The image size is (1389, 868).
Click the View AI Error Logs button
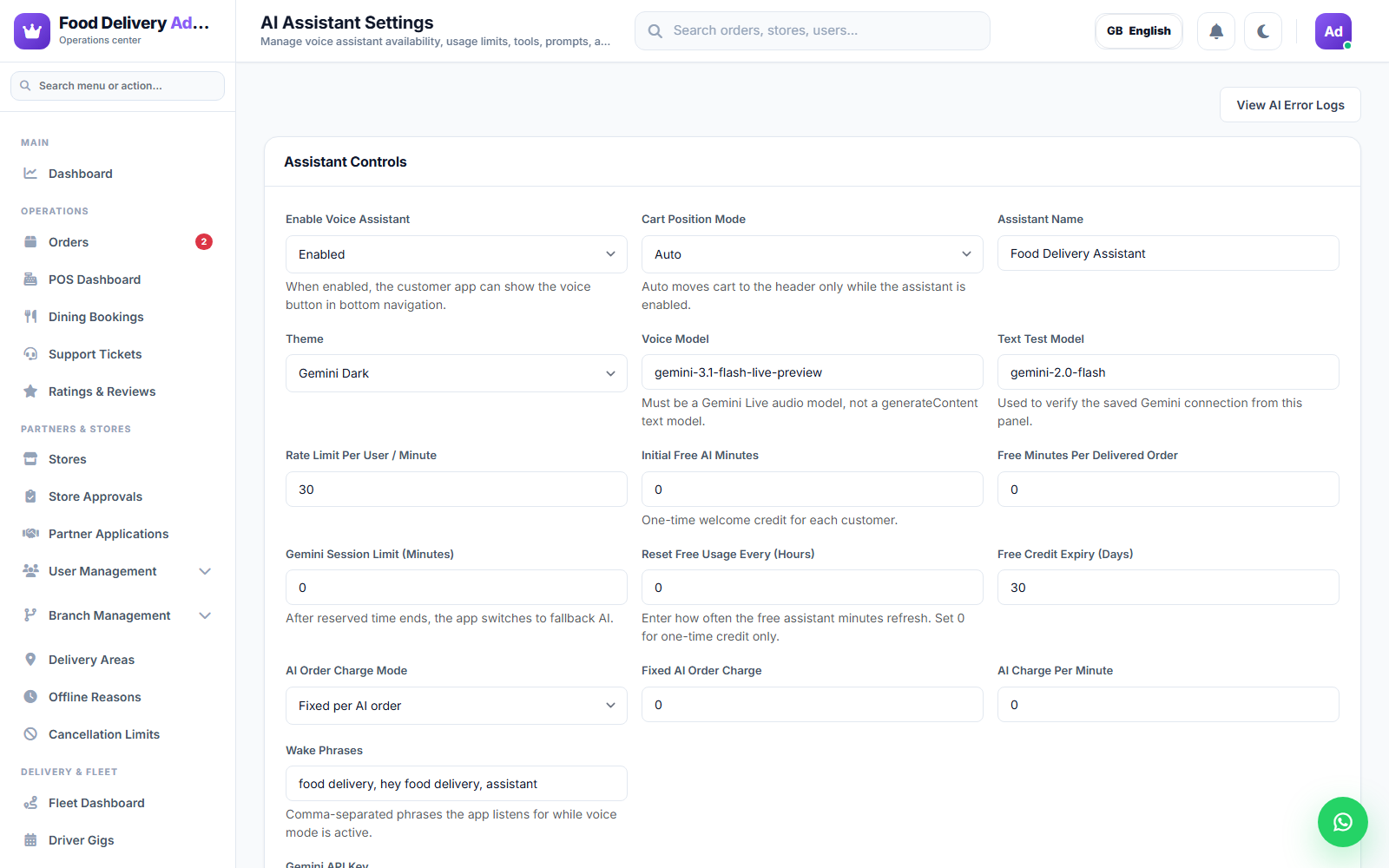coord(1290,105)
